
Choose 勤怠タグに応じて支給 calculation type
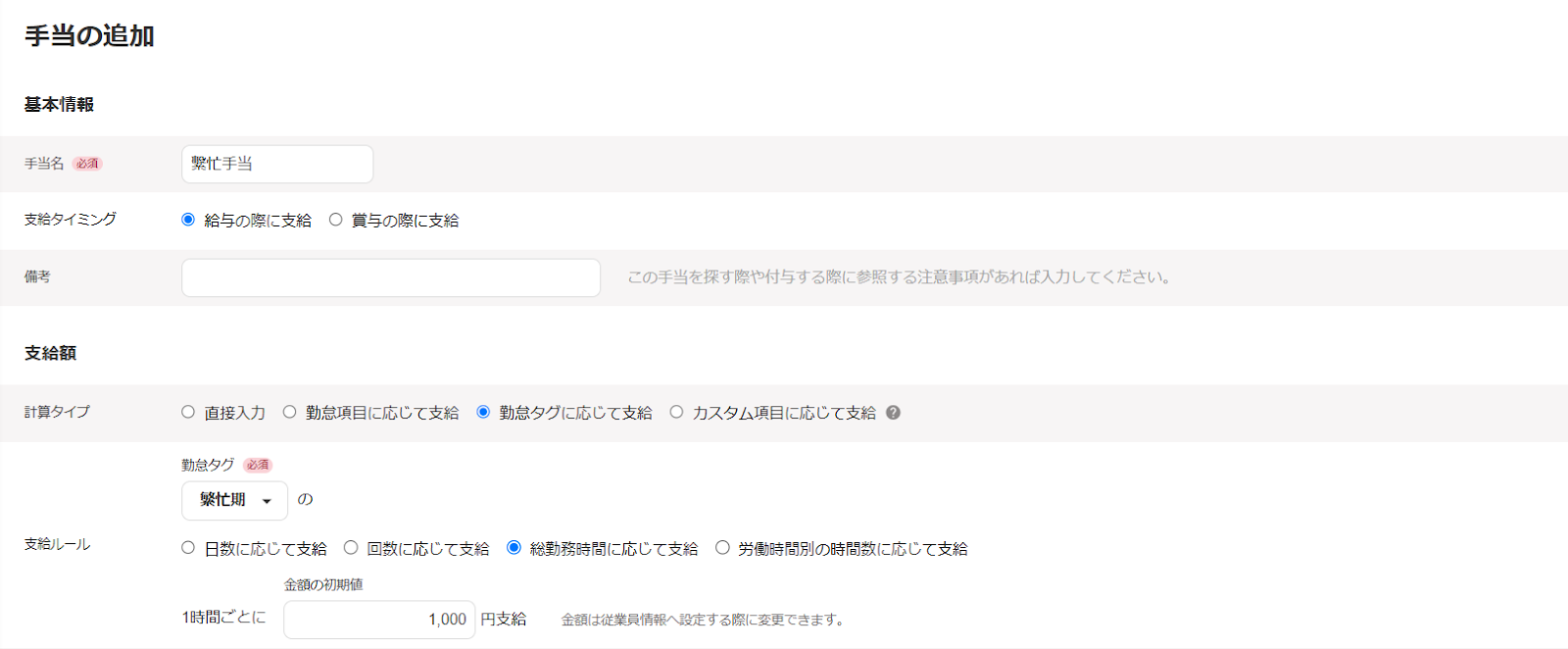[483, 412]
